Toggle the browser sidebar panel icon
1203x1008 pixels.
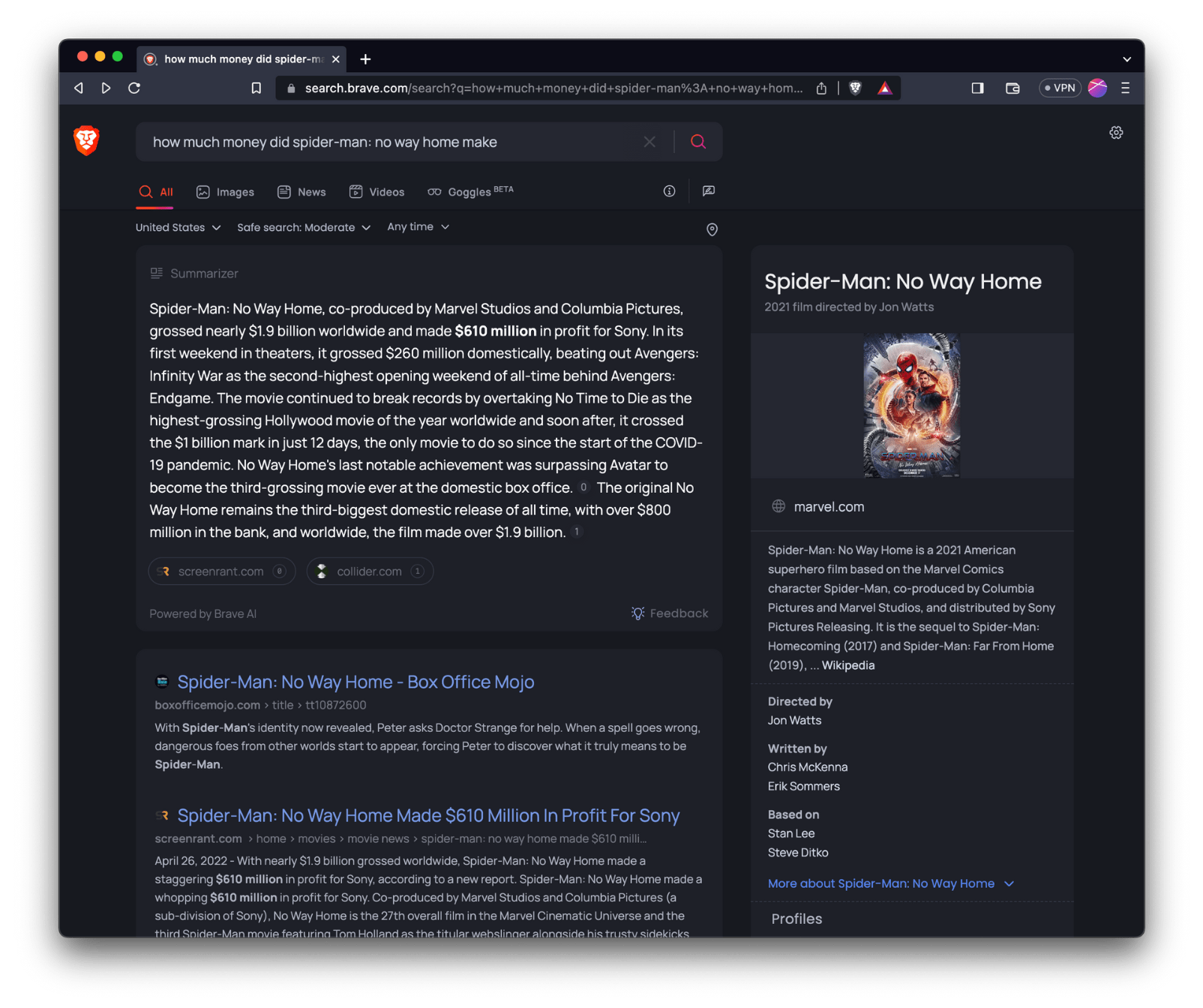(977, 88)
